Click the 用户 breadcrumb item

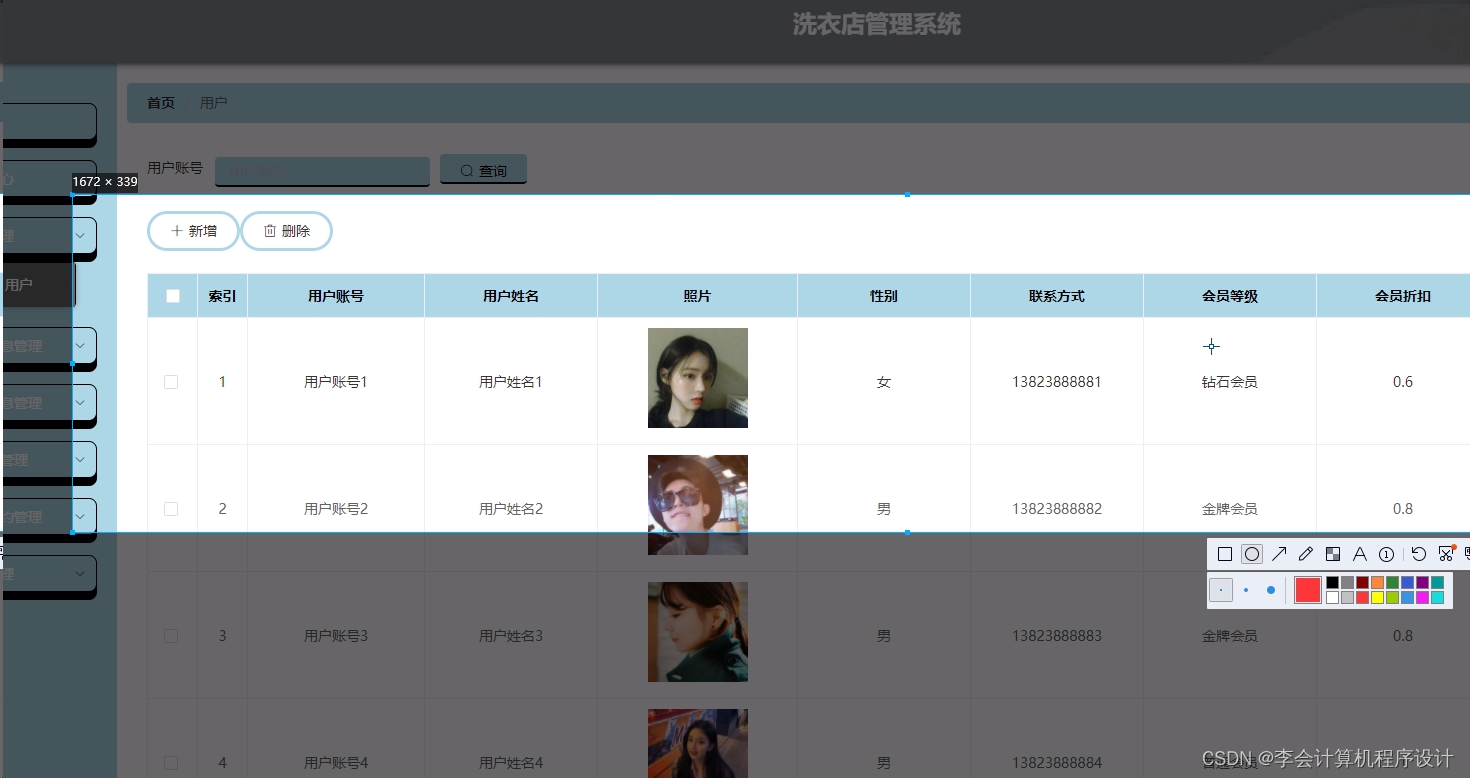(x=214, y=102)
